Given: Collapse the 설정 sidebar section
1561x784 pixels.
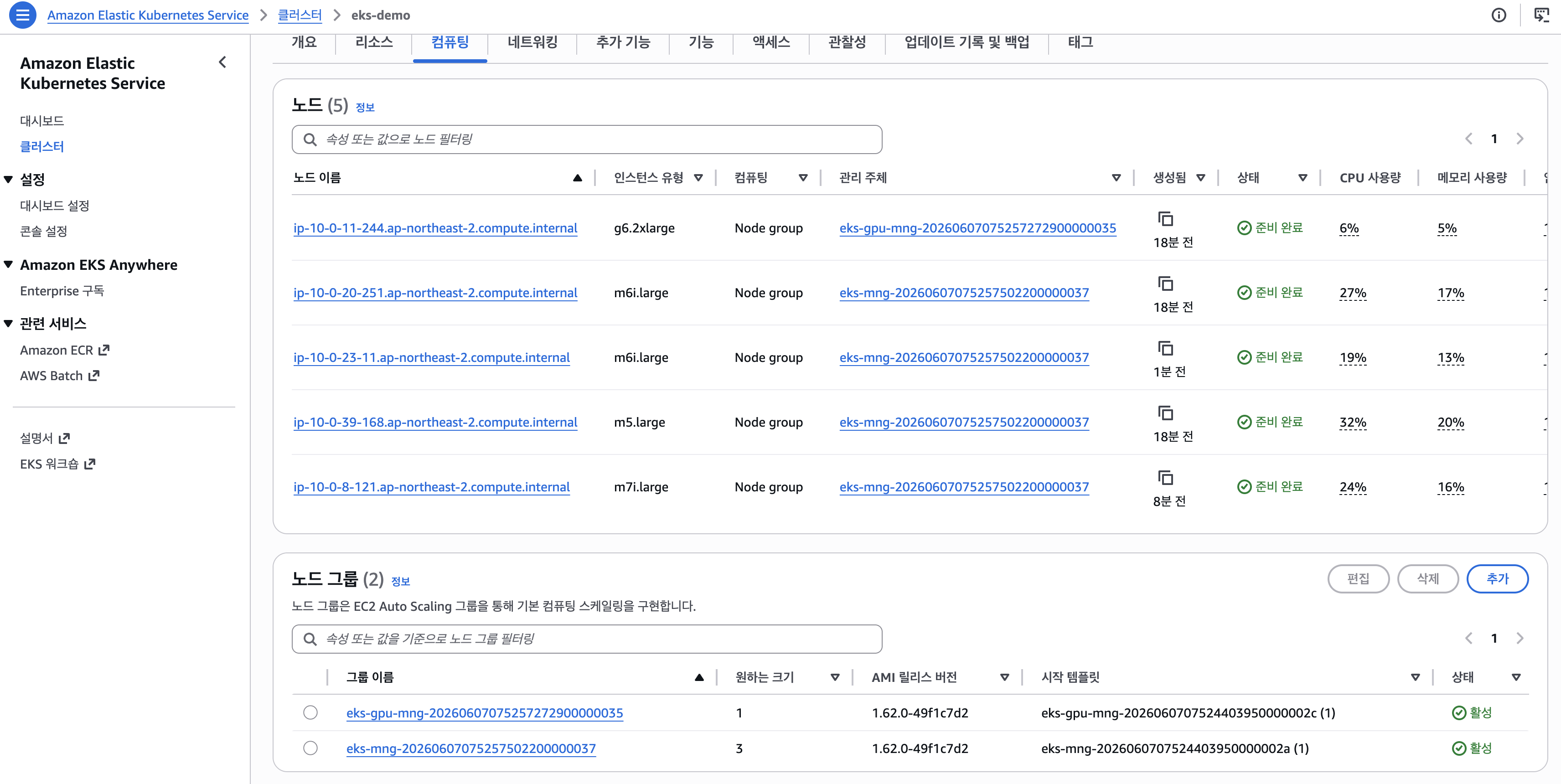Looking at the screenshot, I should tap(9, 179).
